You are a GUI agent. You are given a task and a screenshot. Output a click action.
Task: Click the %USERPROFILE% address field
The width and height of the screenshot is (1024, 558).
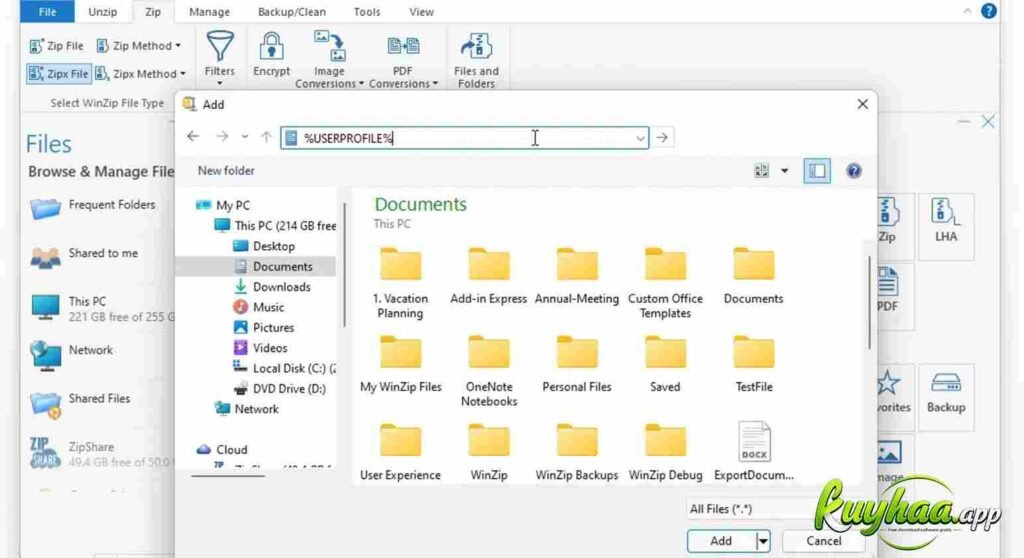464,138
